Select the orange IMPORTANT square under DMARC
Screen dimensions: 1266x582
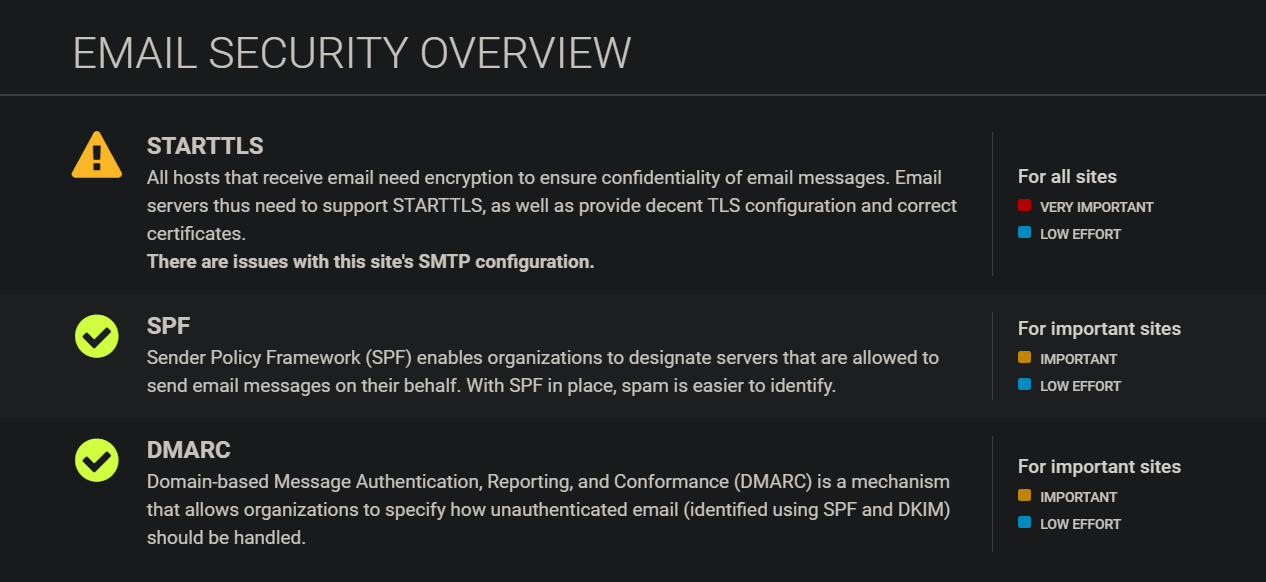1026,495
